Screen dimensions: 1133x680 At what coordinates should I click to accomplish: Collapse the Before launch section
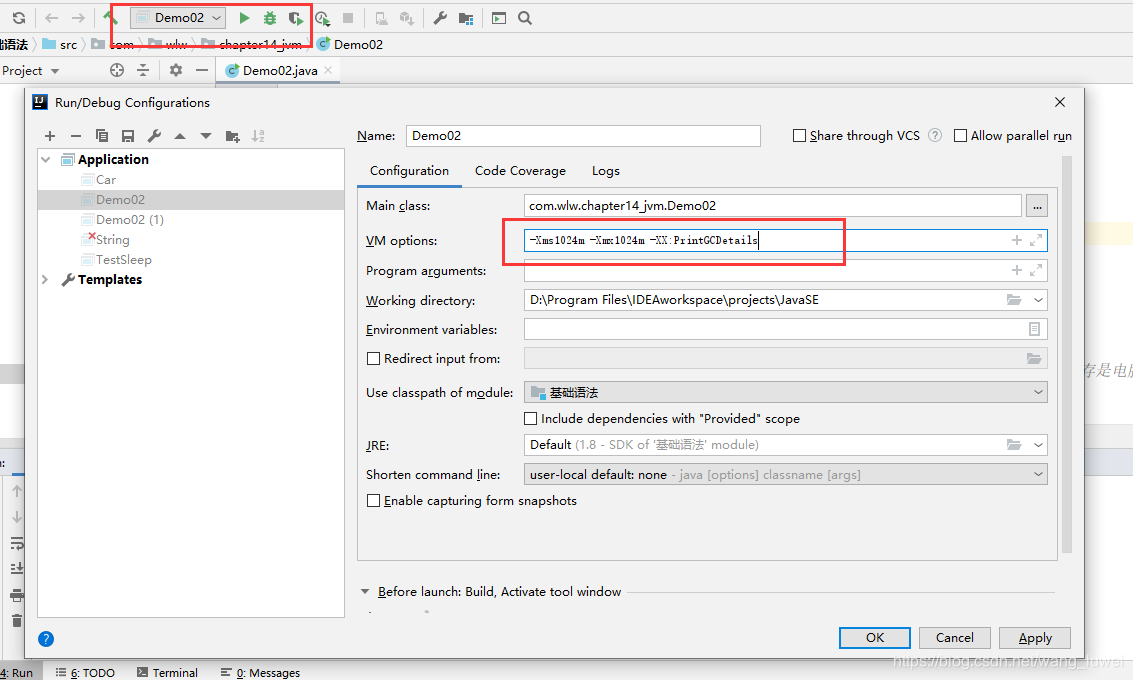[x=365, y=592]
